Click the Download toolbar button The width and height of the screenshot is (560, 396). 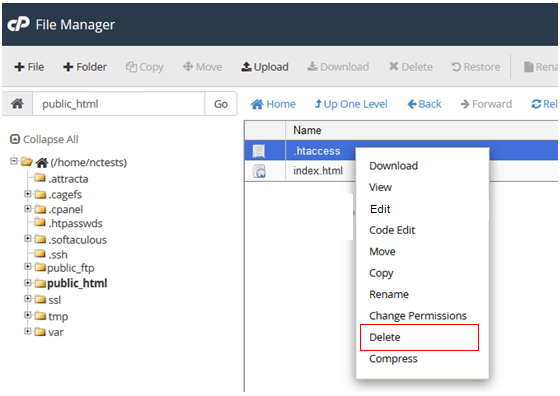(338, 67)
